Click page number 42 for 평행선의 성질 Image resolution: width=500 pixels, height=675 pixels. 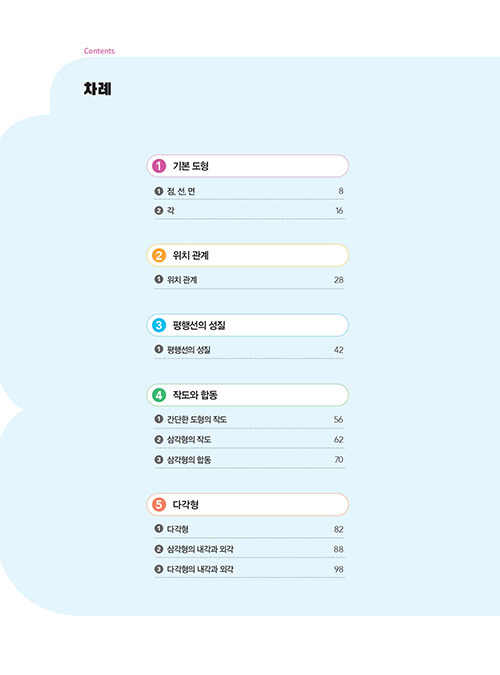pyautogui.click(x=339, y=350)
